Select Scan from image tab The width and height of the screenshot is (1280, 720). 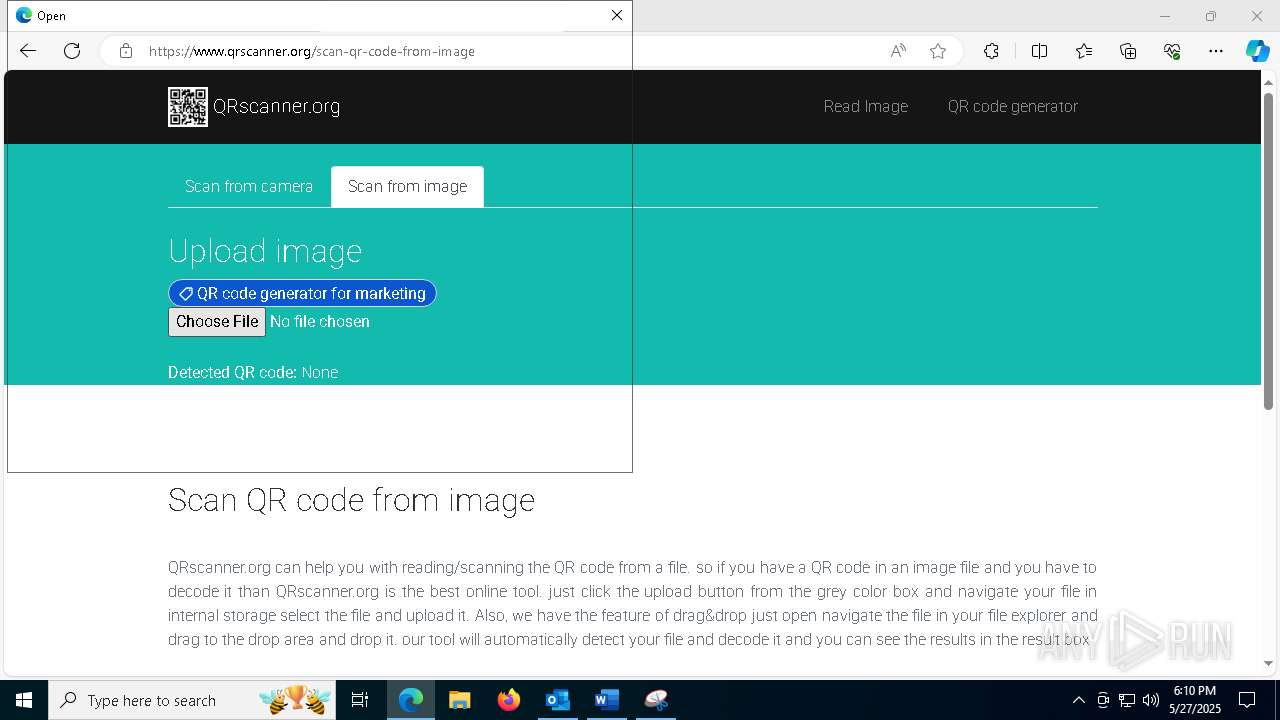(407, 187)
